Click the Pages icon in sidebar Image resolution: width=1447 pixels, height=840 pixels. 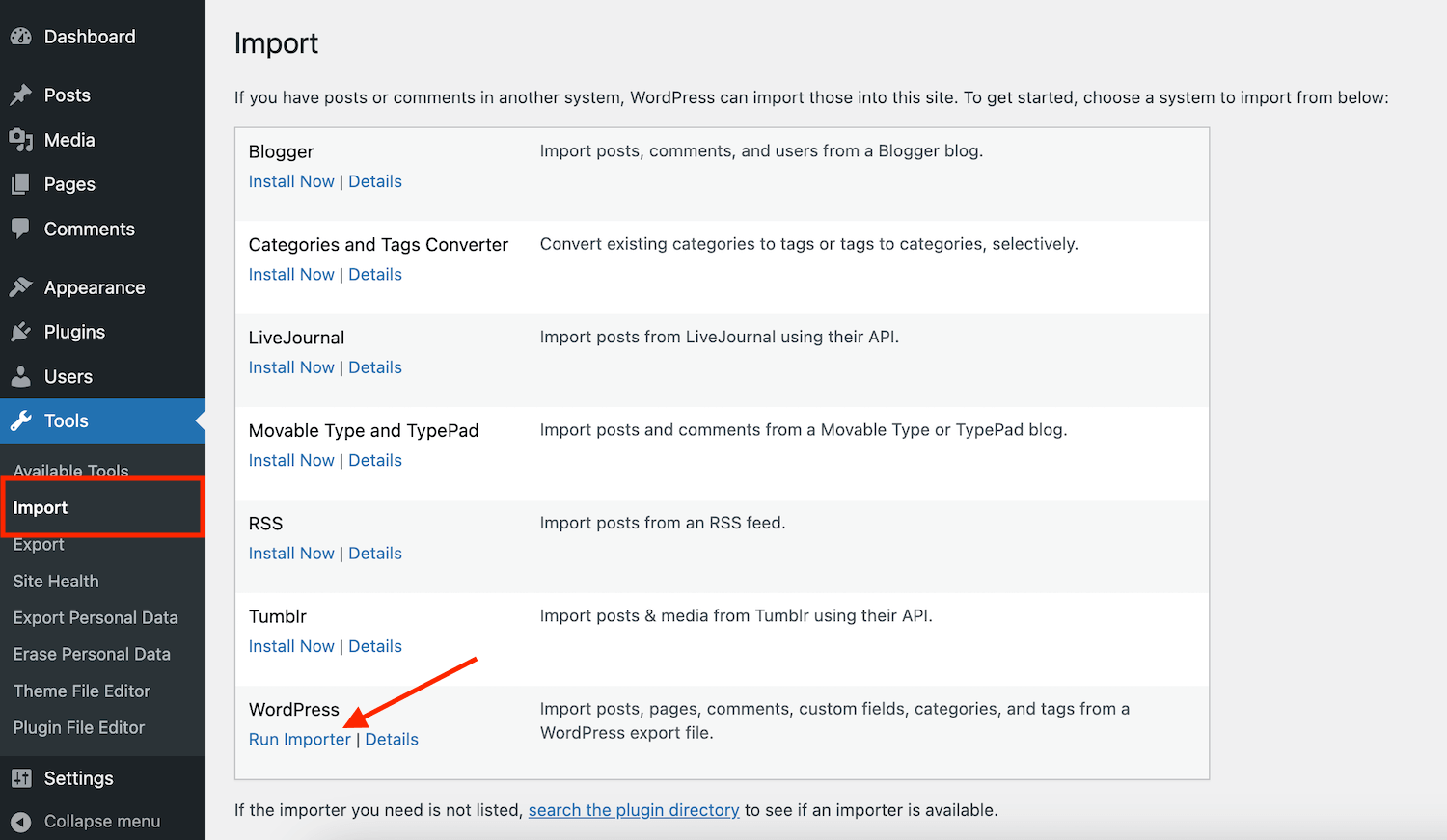pyautogui.click(x=21, y=184)
